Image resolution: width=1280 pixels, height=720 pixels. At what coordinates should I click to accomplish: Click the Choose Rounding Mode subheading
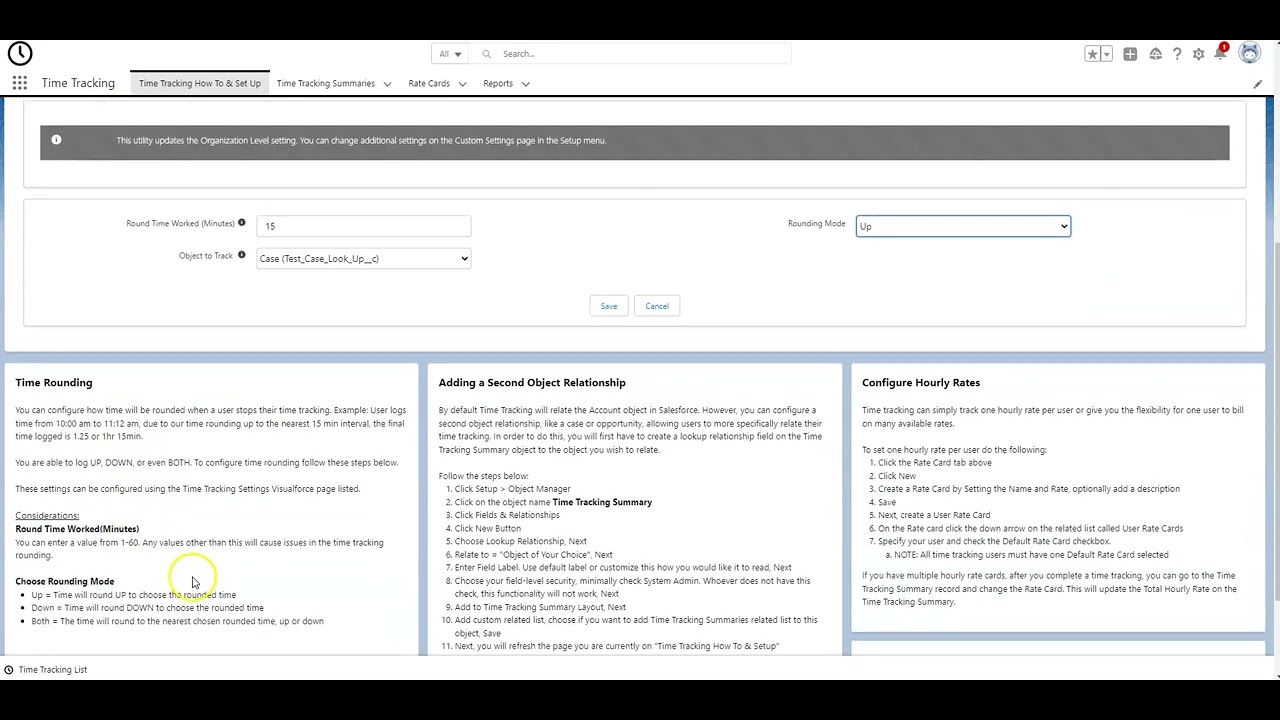(x=65, y=582)
